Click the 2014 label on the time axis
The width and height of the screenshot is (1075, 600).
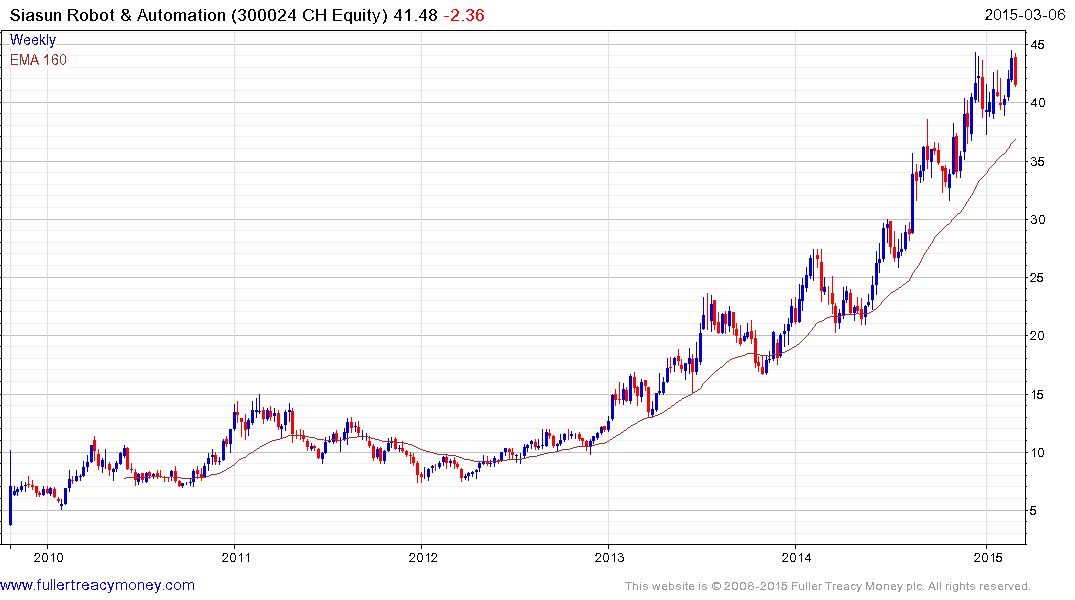coord(796,557)
